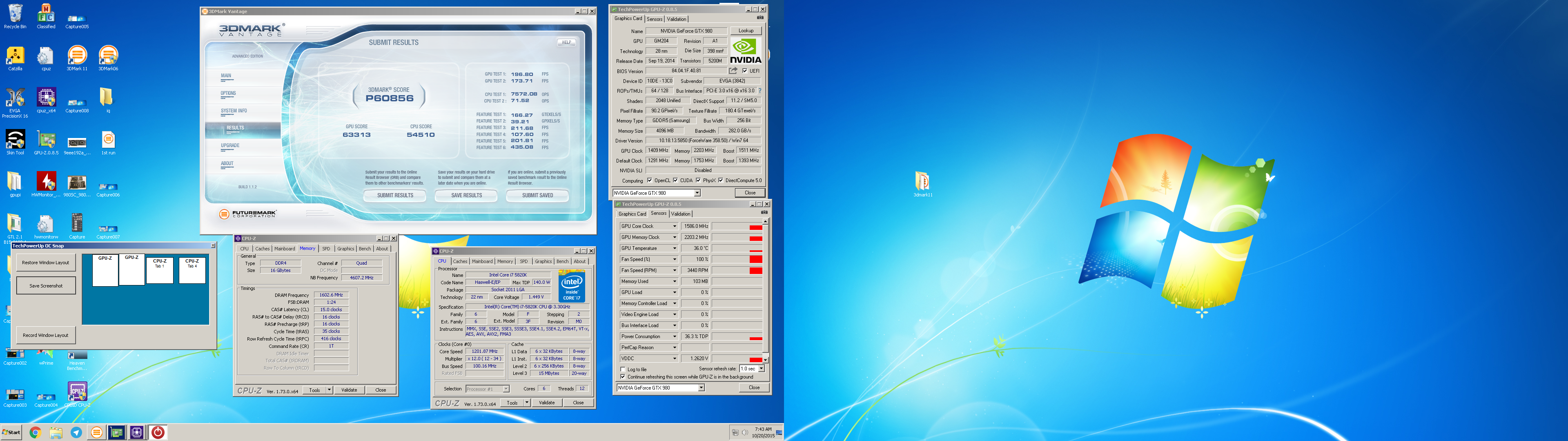Click the Windows Start button
Image resolution: width=1568 pixels, height=441 pixels.
[11, 432]
